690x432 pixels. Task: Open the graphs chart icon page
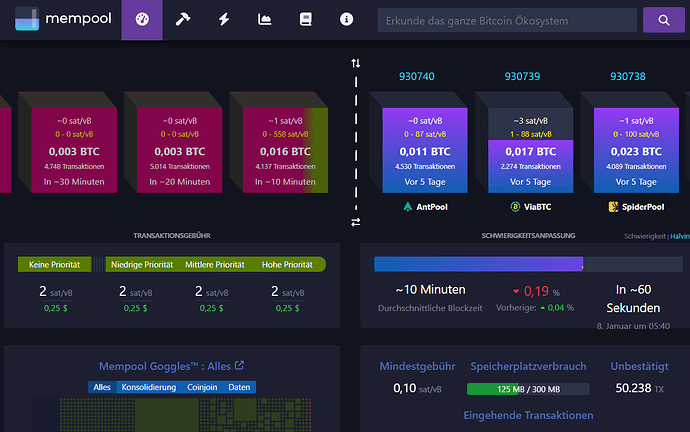pos(265,20)
